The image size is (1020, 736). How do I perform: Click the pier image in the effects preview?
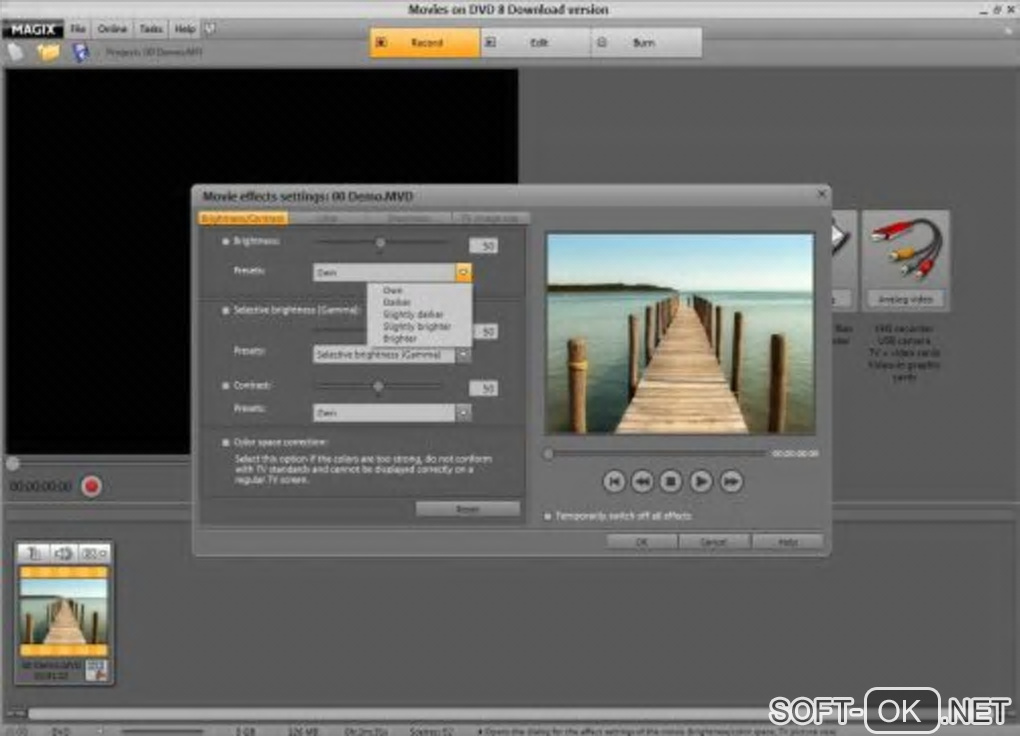[680, 334]
